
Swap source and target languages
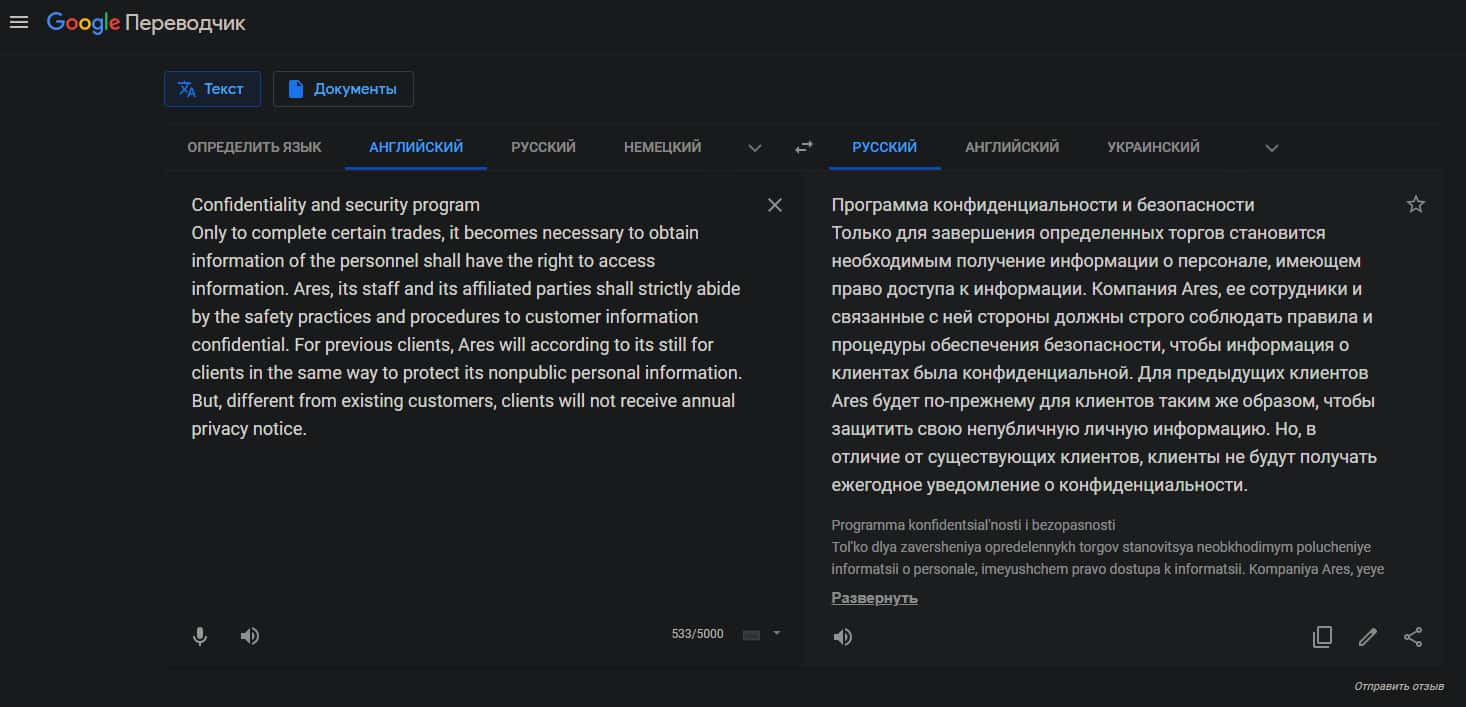coord(803,147)
